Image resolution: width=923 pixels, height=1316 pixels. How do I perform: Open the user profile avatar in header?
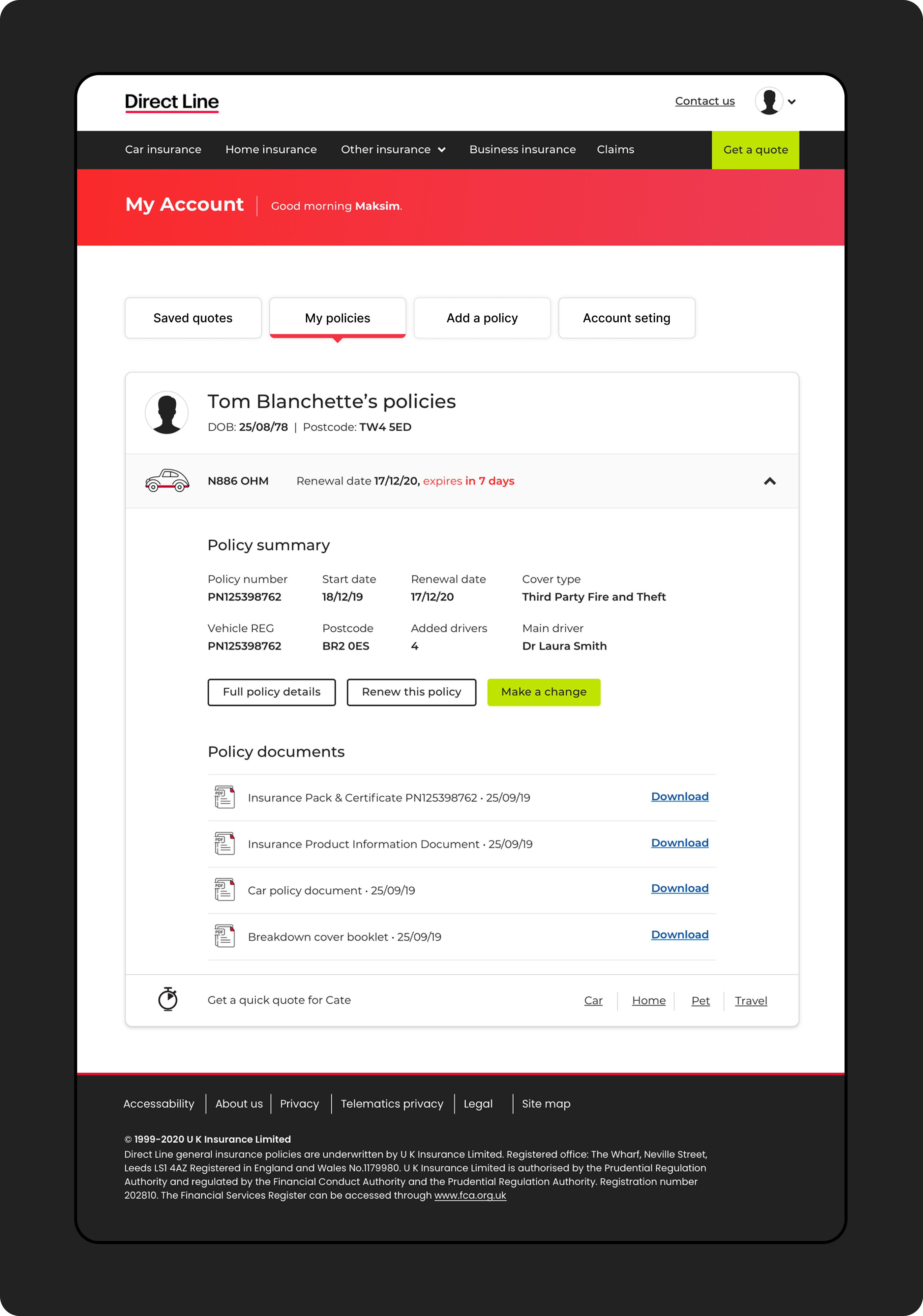click(769, 101)
